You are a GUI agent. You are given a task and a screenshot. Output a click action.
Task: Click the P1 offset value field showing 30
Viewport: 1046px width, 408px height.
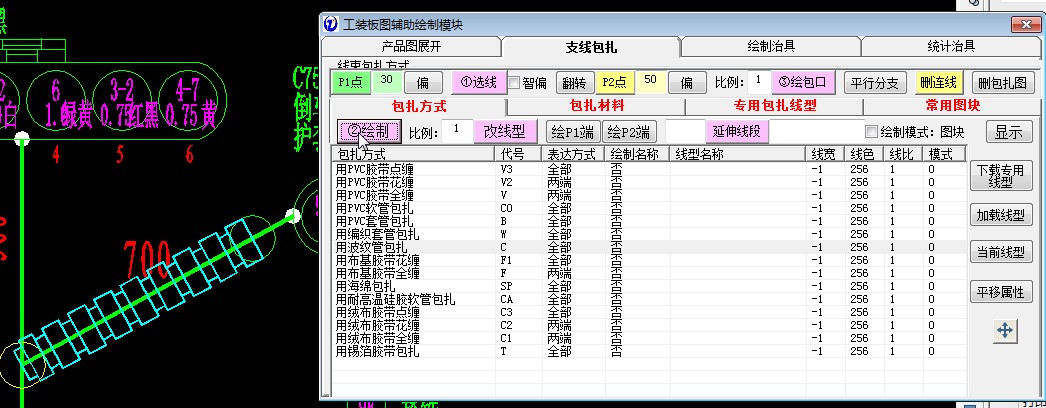click(387, 82)
